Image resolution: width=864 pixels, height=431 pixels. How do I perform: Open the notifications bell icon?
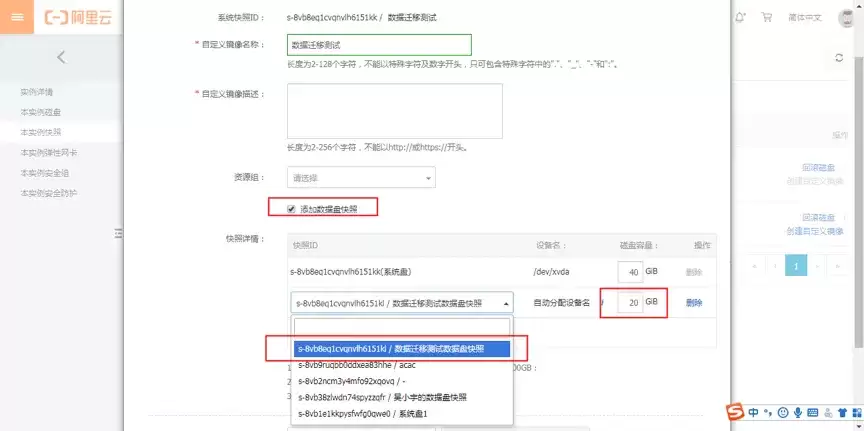pyautogui.click(x=740, y=17)
